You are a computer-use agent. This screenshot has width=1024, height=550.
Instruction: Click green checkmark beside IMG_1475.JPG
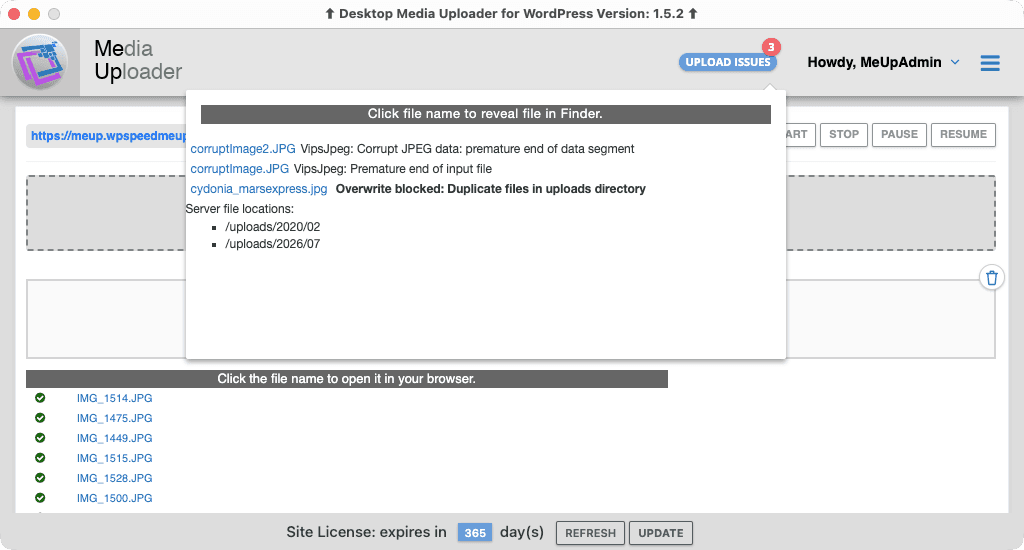(40, 417)
